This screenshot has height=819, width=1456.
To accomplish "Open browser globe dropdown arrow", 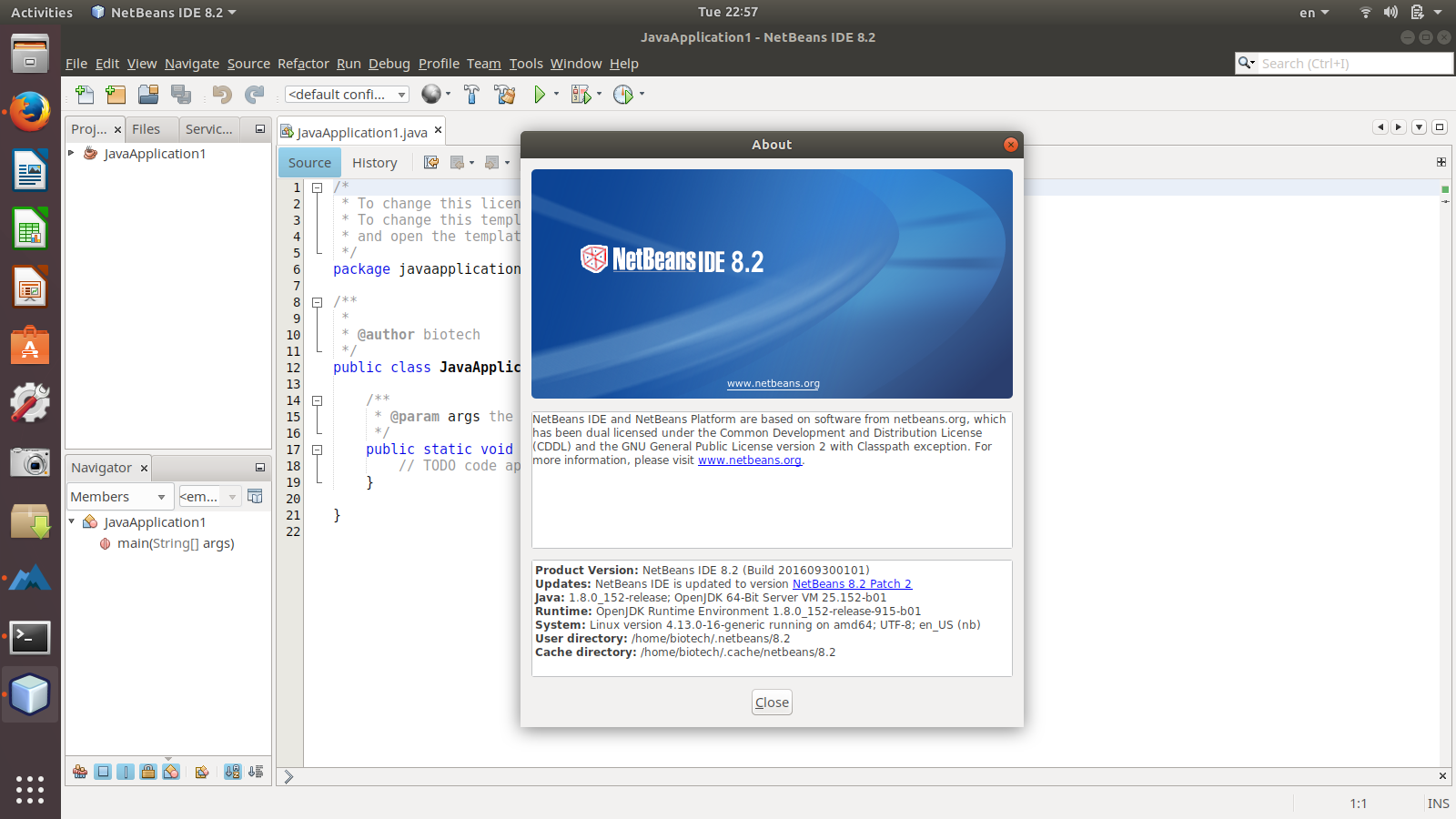I will 448,94.
